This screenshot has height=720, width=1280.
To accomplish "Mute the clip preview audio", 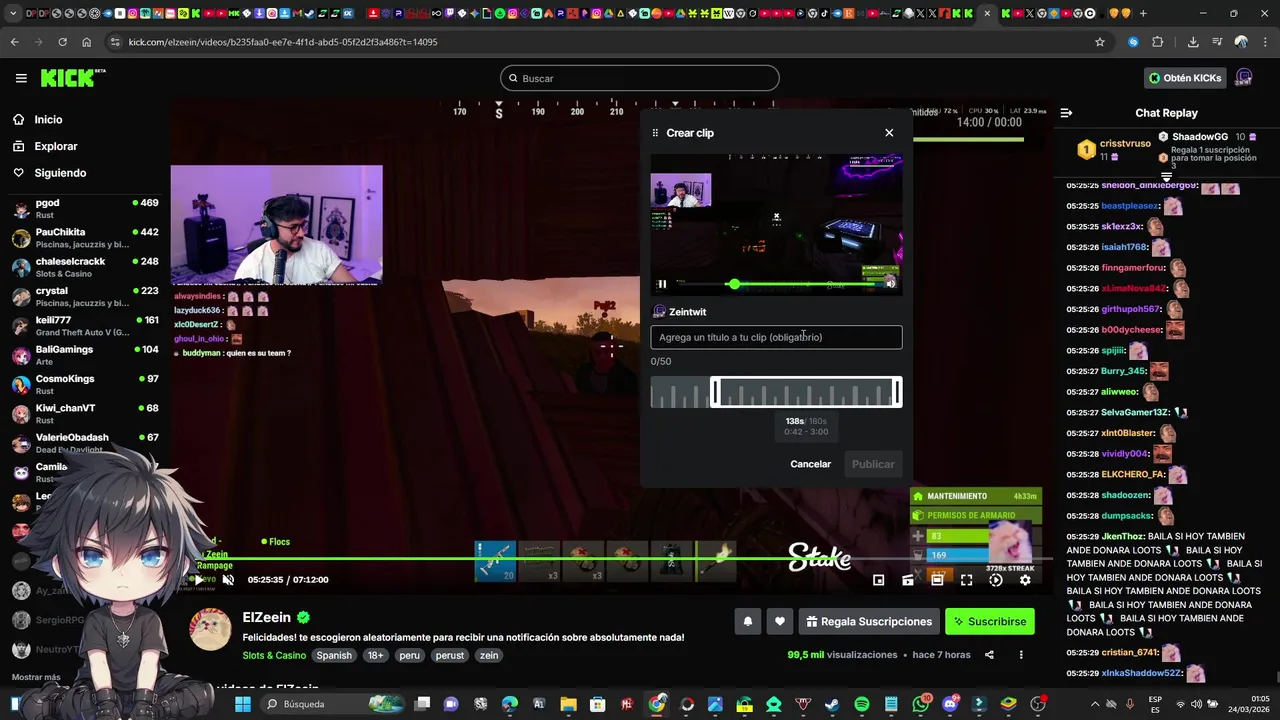I will [x=891, y=284].
